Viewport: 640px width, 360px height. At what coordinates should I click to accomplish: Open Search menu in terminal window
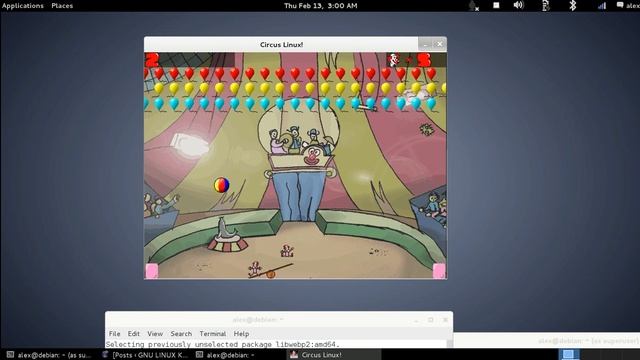181,333
